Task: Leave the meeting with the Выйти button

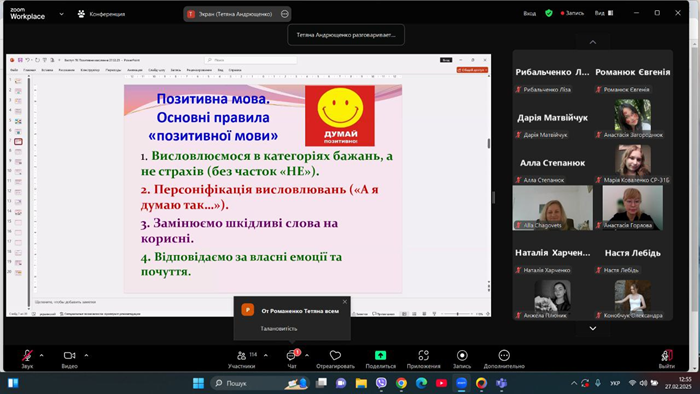Action: click(667, 359)
